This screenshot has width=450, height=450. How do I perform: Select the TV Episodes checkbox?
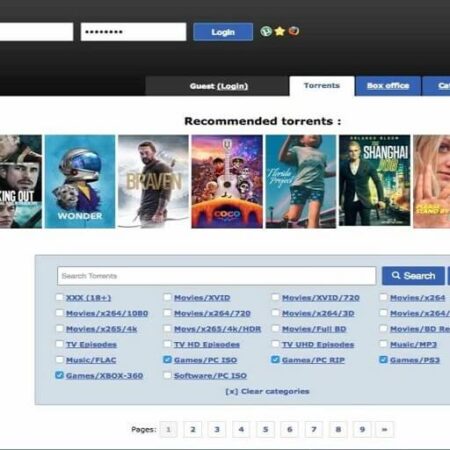click(x=59, y=344)
